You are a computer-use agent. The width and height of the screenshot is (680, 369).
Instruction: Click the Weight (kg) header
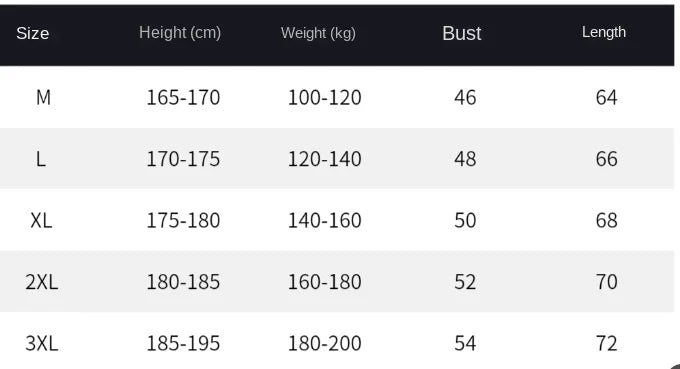pyautogui.click(x=318, y=33)
